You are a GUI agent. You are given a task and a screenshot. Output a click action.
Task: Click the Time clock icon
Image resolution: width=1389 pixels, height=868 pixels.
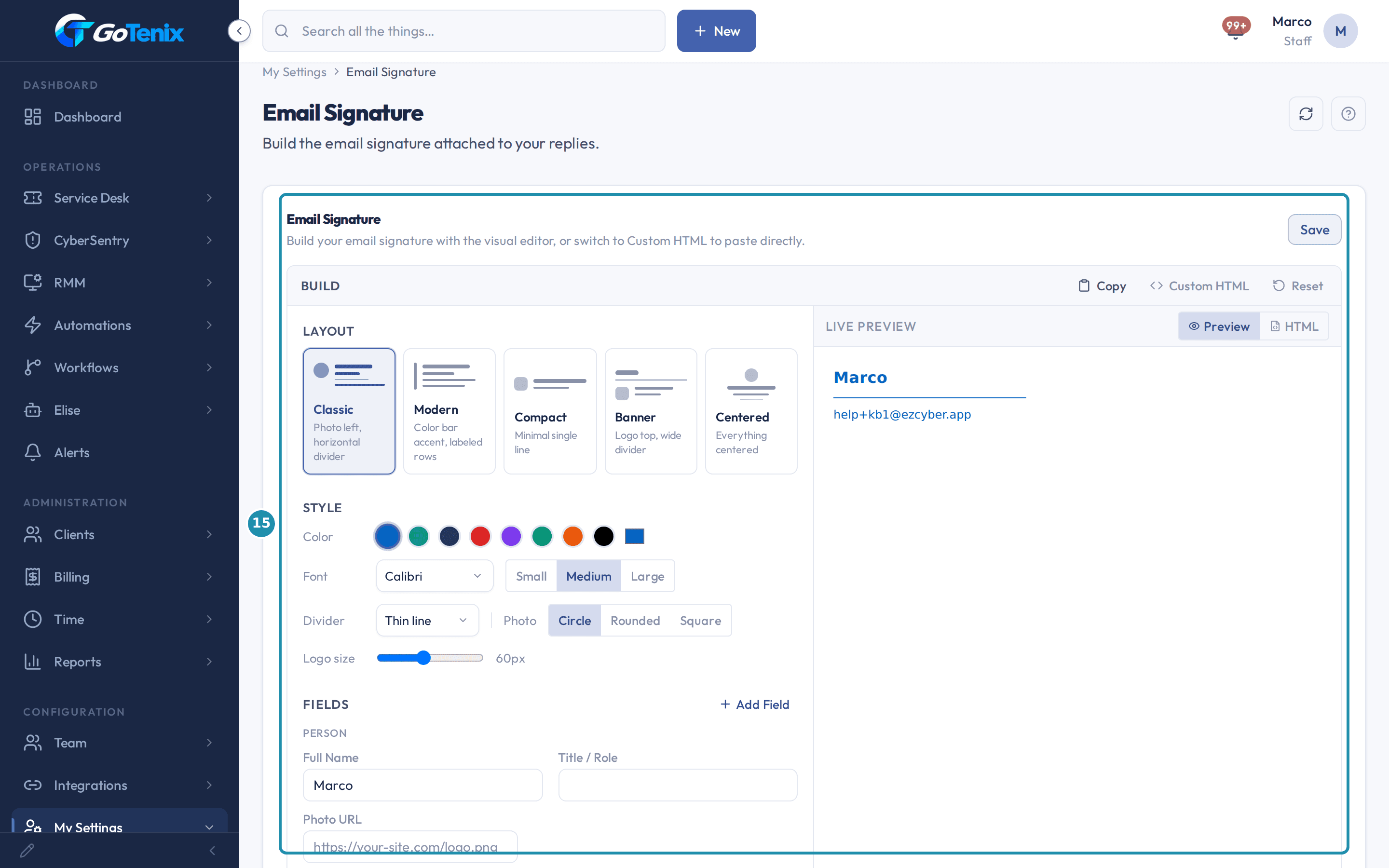click(x=33, y=619)
